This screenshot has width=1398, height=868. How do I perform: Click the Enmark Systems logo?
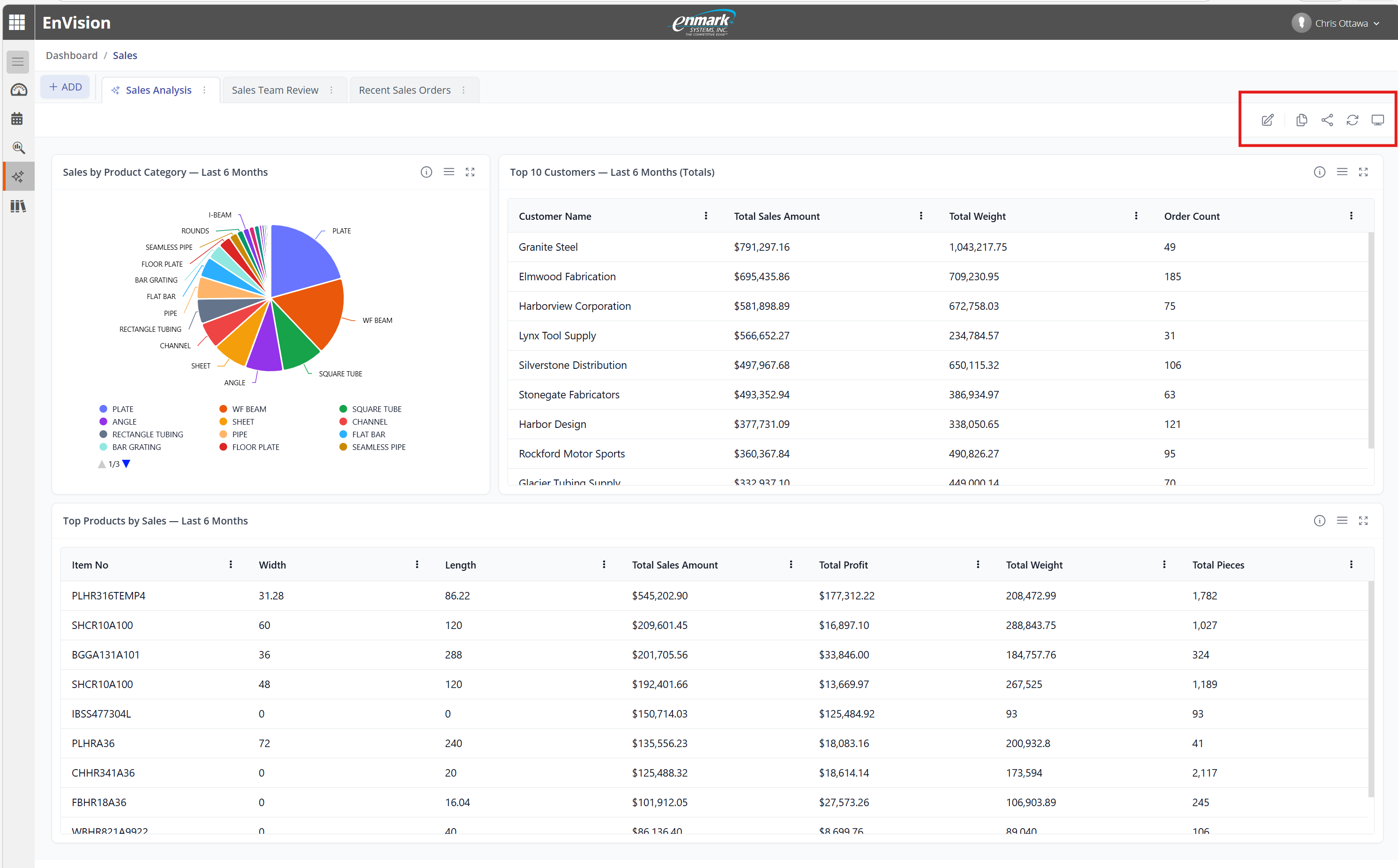(703, 22)
